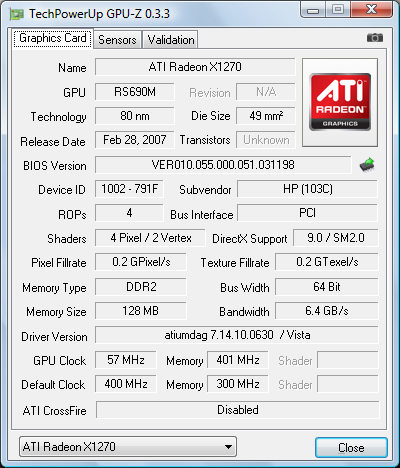The image size is (400, 468).
Task: Click the GPU value RS690M
Action: click(x=135, y=92)
